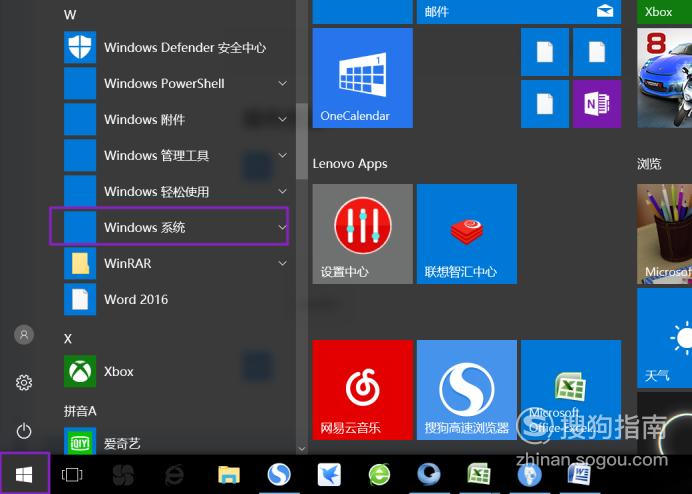Open the Microsoft Office Excel tile

(571, 390)
